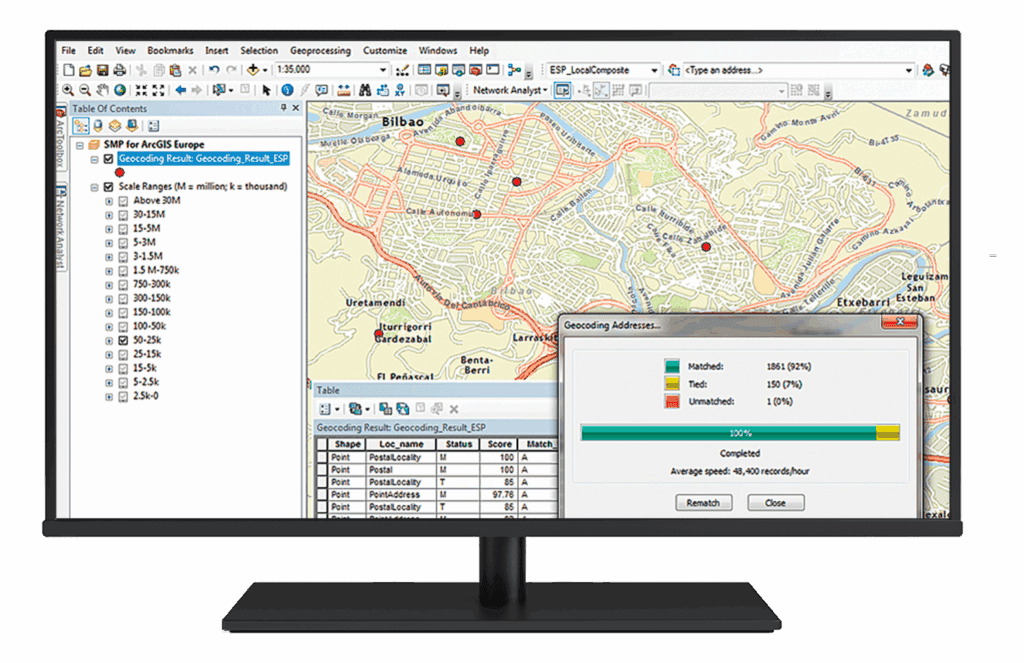Zoom to Full Extent globe
The width and height of the screenshot is (1024, 663).
[x=120, y=90]
